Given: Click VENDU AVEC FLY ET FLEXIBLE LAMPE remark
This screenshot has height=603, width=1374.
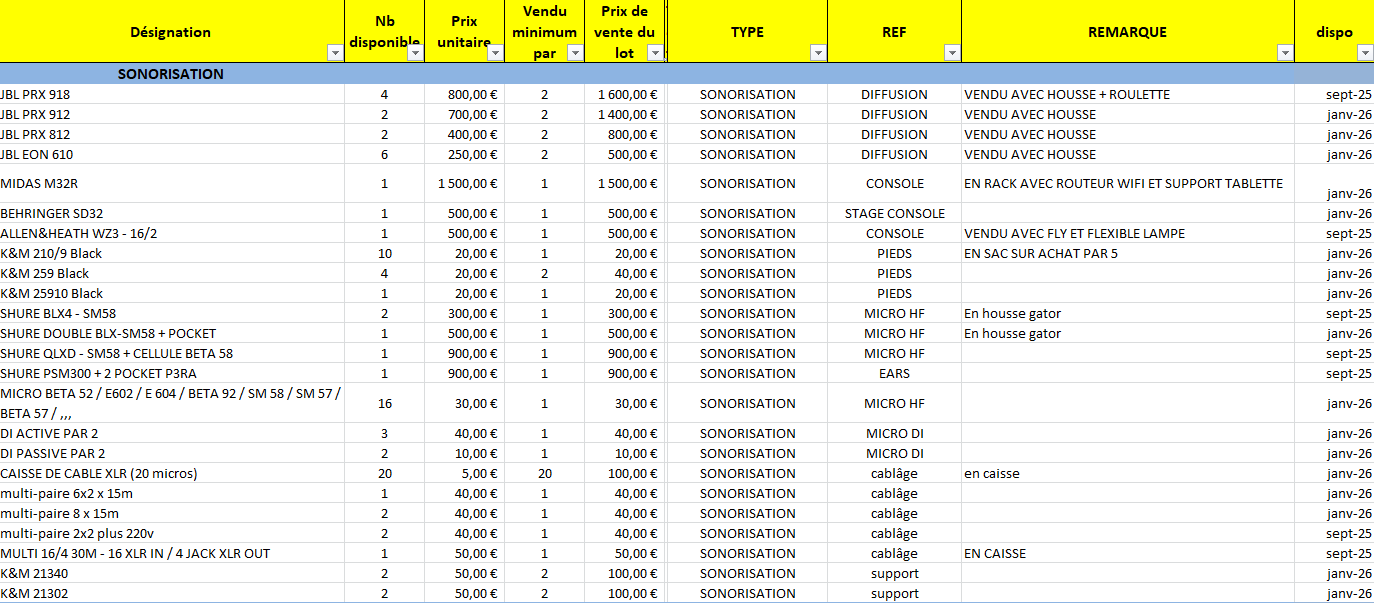Looking at the screenshot, I should pos(1127,233).
